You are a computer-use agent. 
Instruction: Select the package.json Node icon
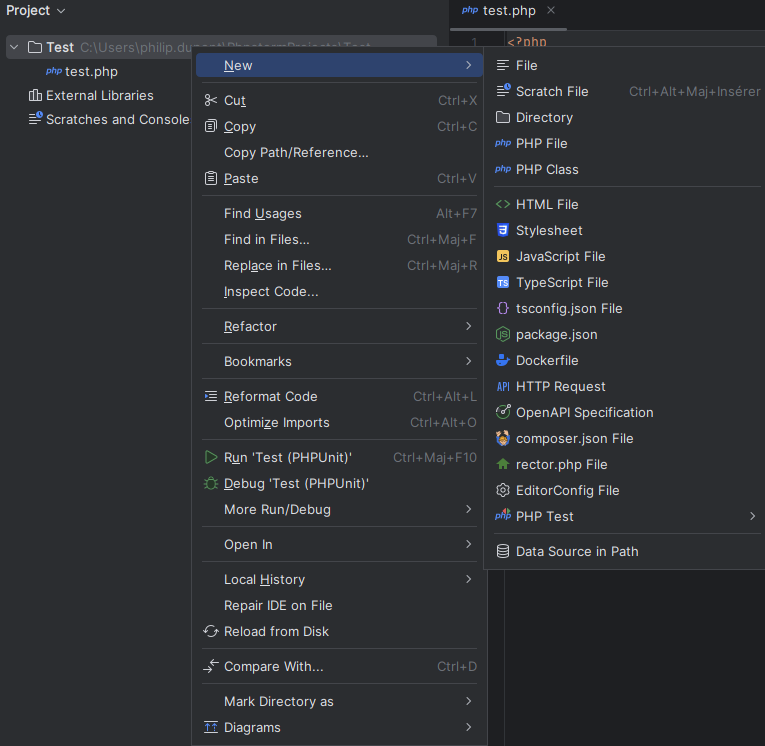[503, 334]
